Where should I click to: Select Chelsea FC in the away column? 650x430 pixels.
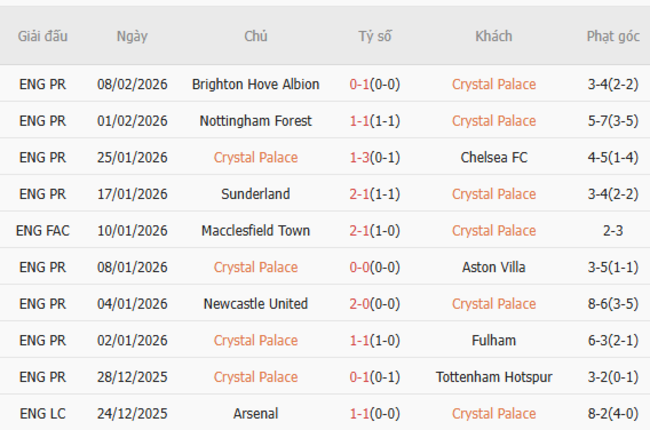click(x=493, y=157)
